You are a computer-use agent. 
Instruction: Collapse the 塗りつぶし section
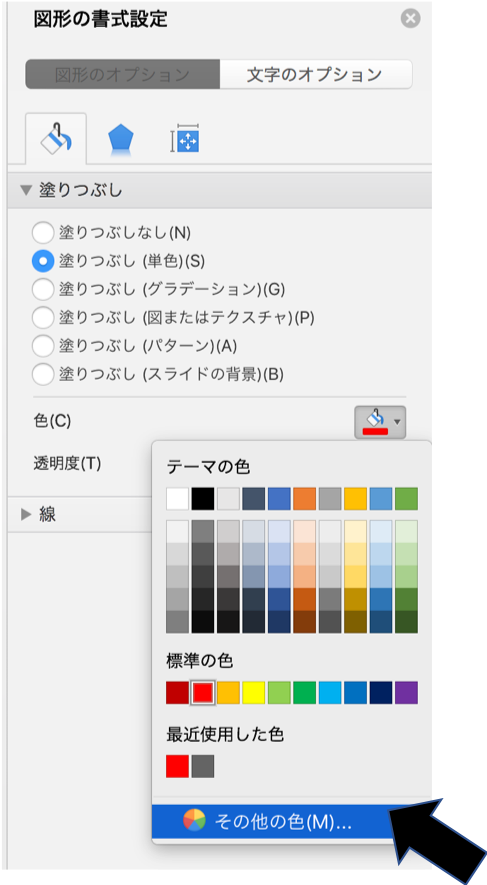[25, 191]
